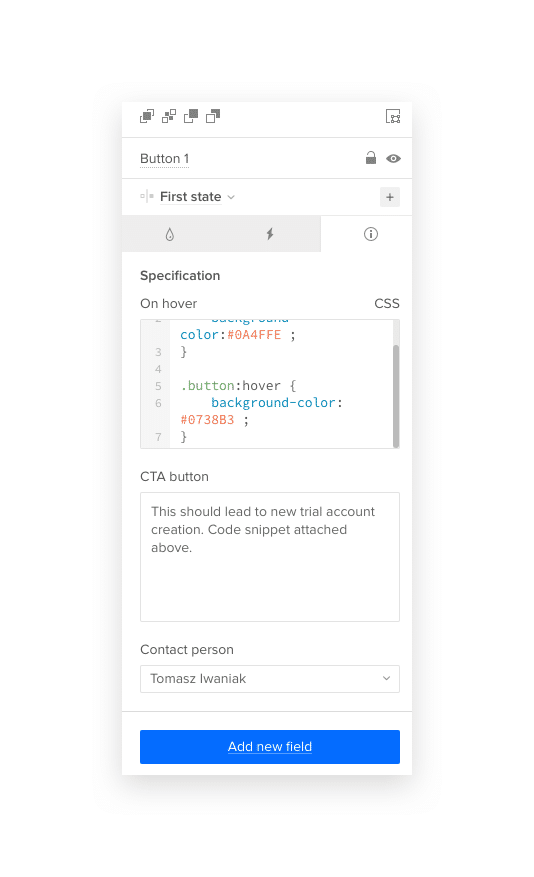The width and height of the screenshot is (534, 877).
Task: Click the Add new field button
Action: pos(270,747)
